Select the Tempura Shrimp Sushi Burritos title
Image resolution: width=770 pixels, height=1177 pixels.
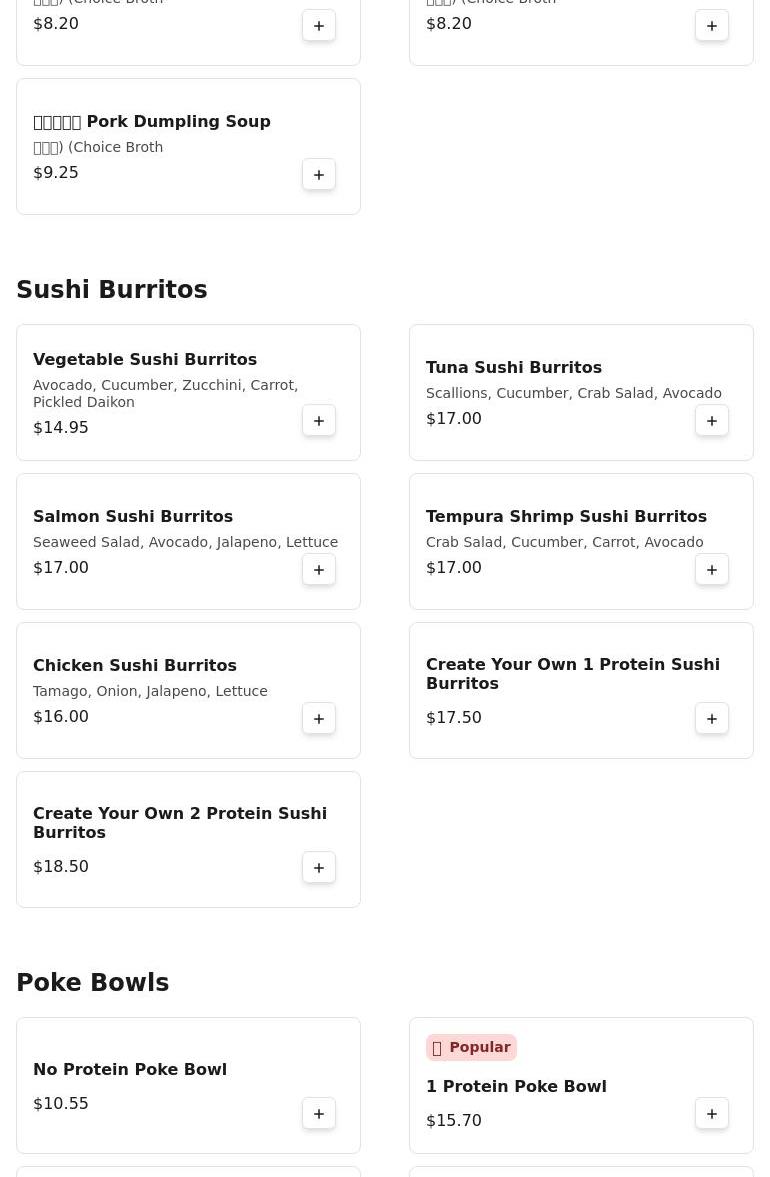(x=566, y=516)
